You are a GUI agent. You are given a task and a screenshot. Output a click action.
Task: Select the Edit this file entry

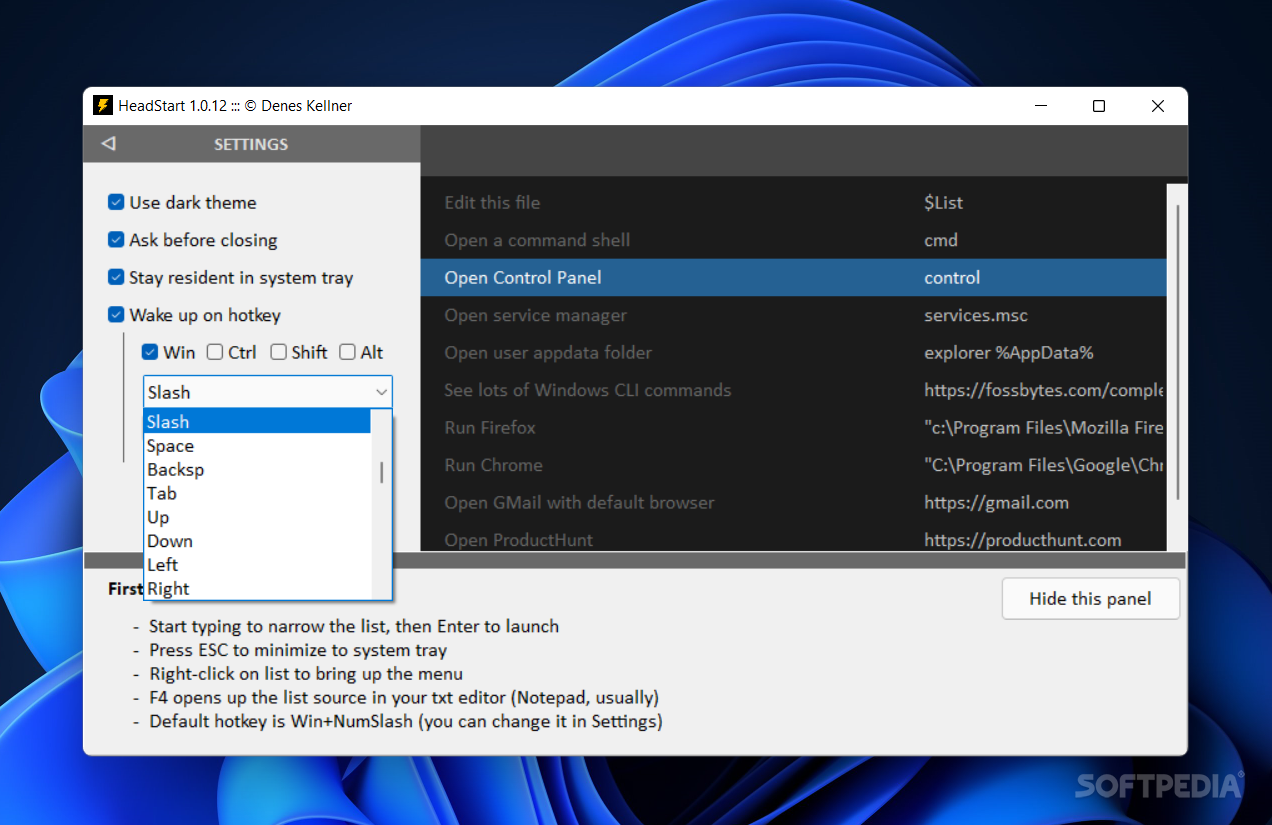(x=793, y=202)
